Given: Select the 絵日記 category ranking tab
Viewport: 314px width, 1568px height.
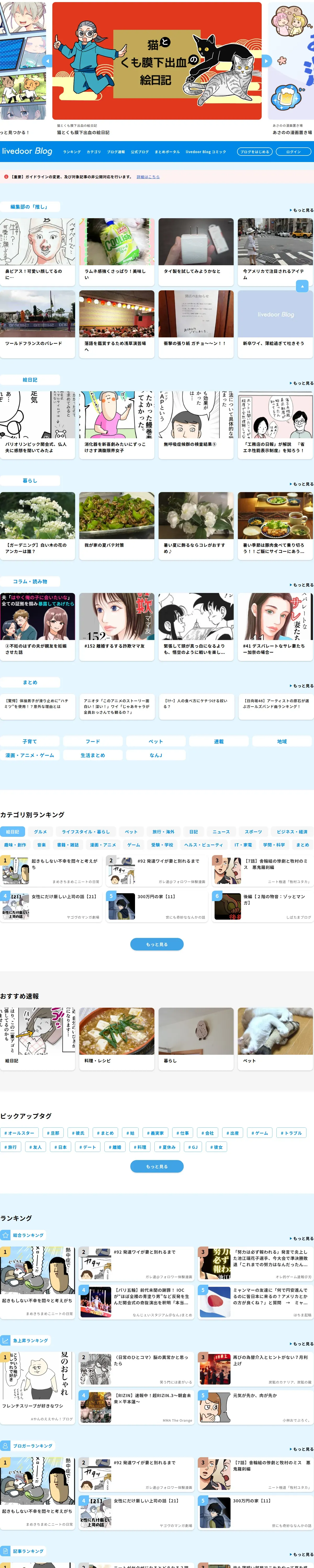Looking at the screenshot, I should 13,832.
